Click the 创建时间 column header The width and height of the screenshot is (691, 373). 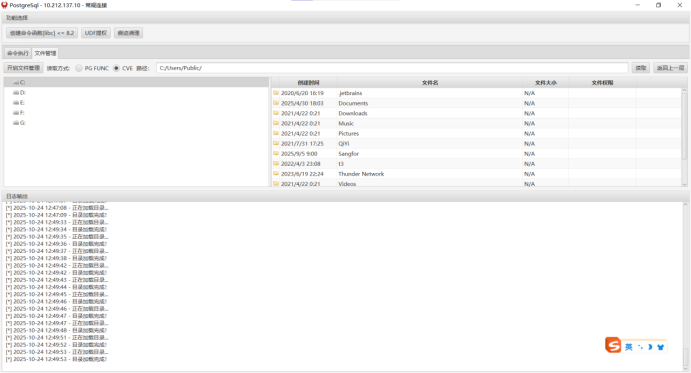pyautogui.click(x=308, y=82)
